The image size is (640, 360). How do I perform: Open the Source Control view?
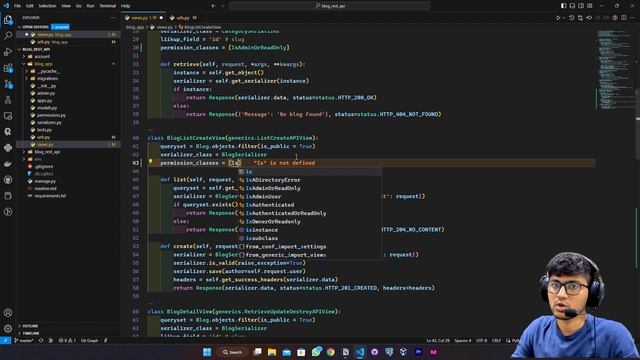(x=8, y=84)
